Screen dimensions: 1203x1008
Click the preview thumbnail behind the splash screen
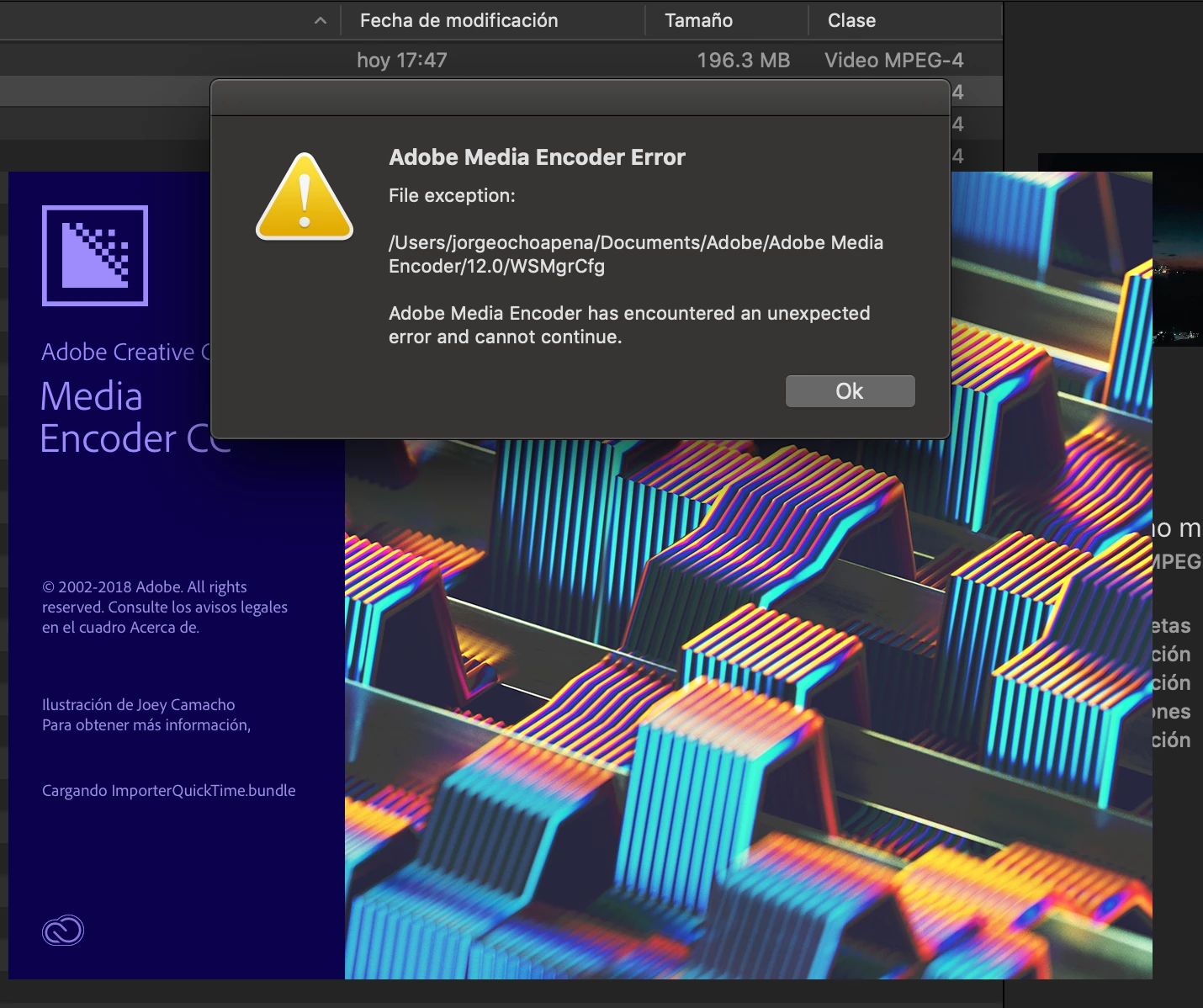(x=1178, y=248)
